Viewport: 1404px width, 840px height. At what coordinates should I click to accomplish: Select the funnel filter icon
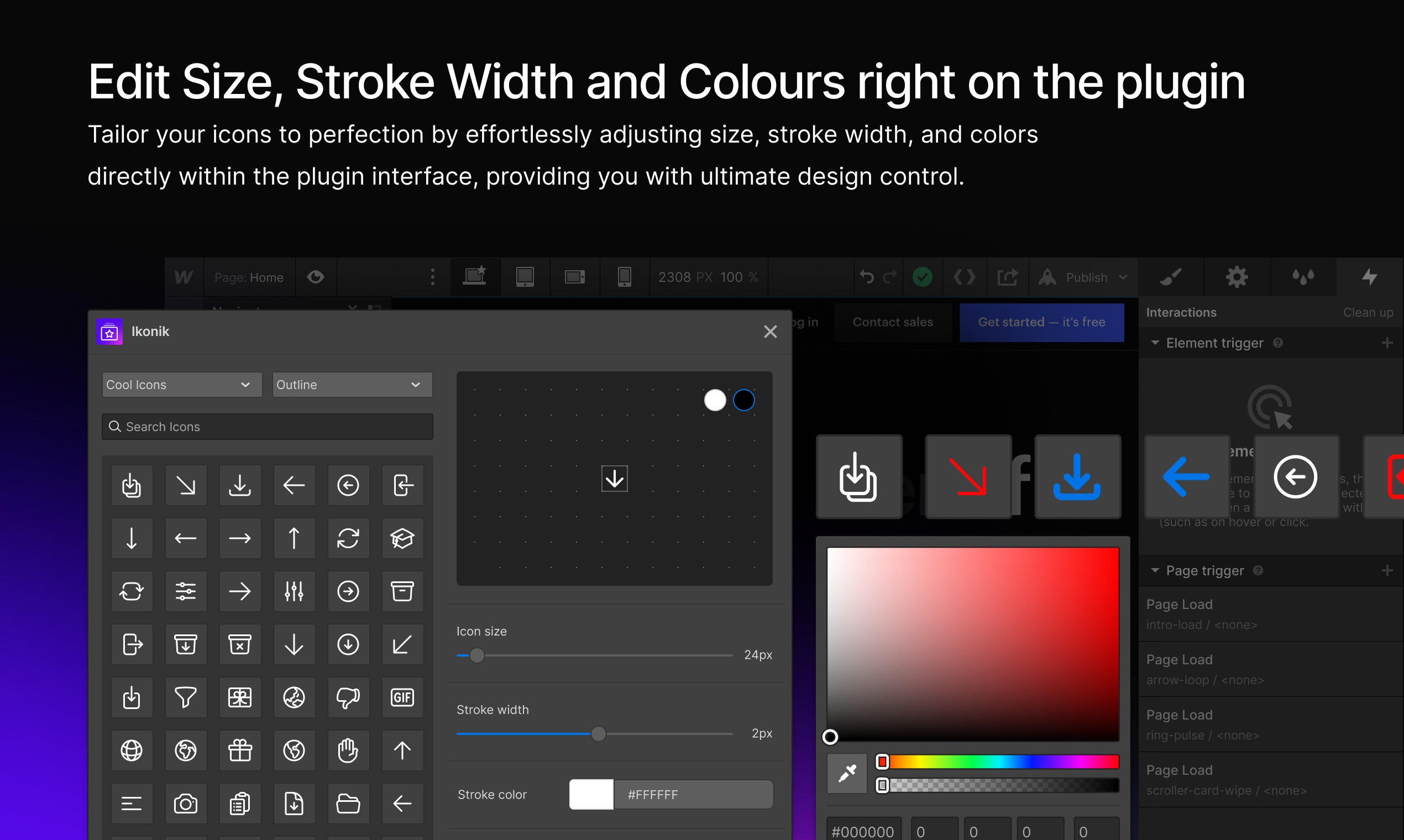pyautogui.click(x=186, y=697)
